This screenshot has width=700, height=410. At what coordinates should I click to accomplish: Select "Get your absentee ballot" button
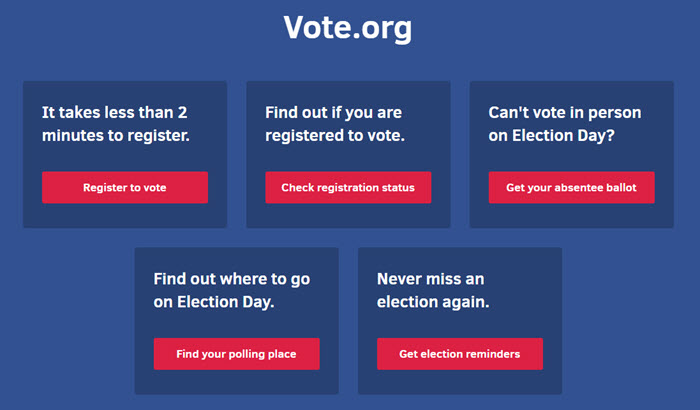[572, 187]
